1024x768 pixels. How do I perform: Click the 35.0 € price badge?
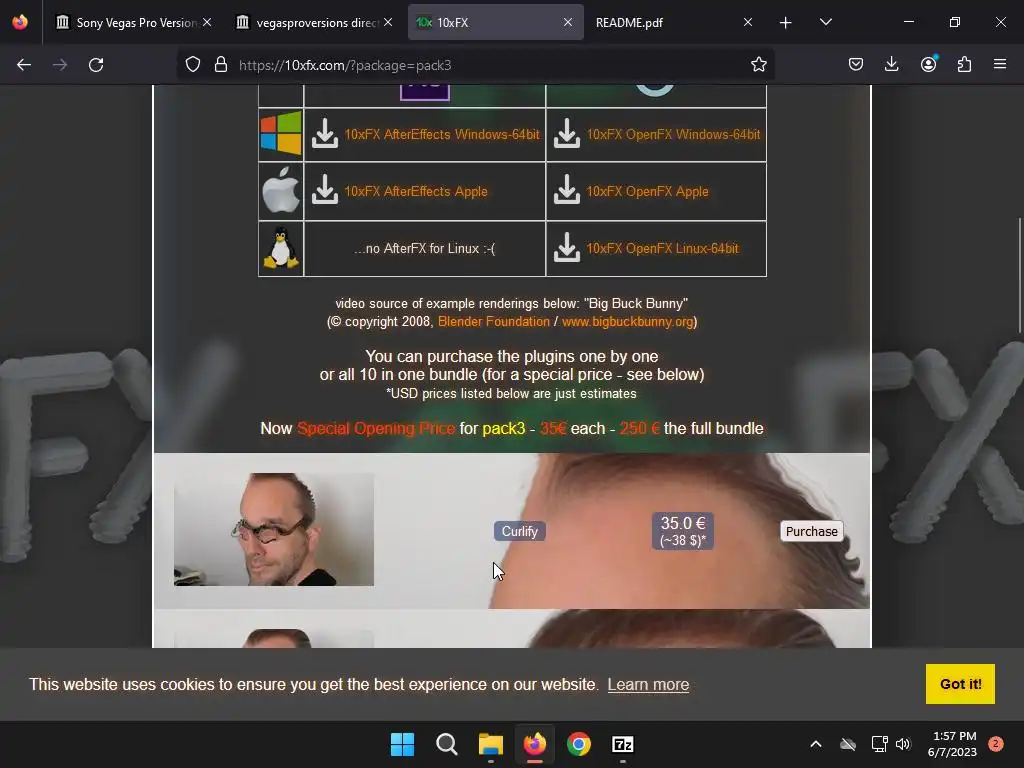coord(682,531)
